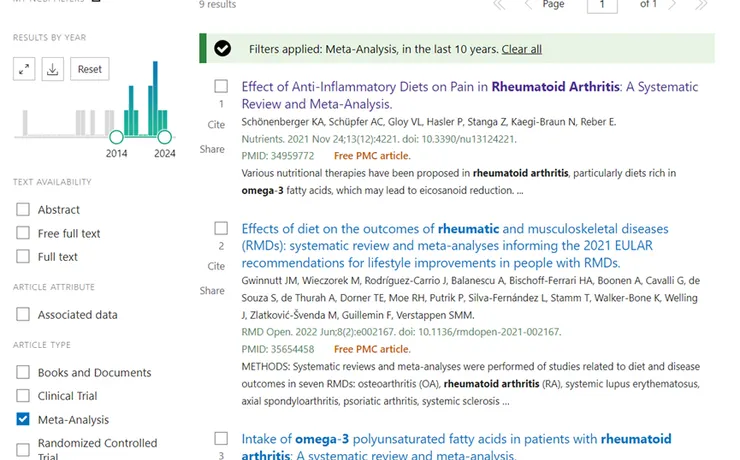The image size is (740, 460).
Task: Click the page number input field
Action: (602, 5)
